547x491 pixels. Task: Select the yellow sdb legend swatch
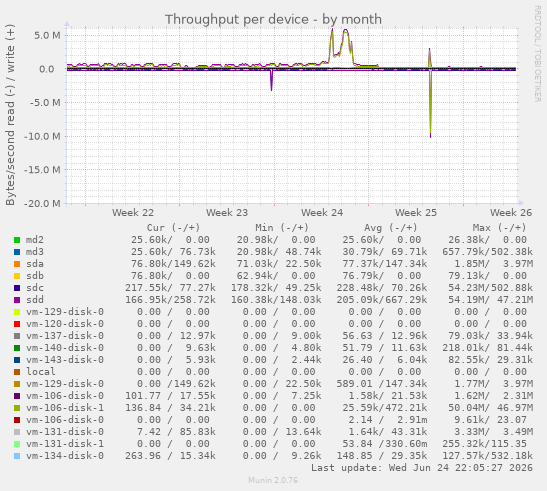tap(17, 276)
